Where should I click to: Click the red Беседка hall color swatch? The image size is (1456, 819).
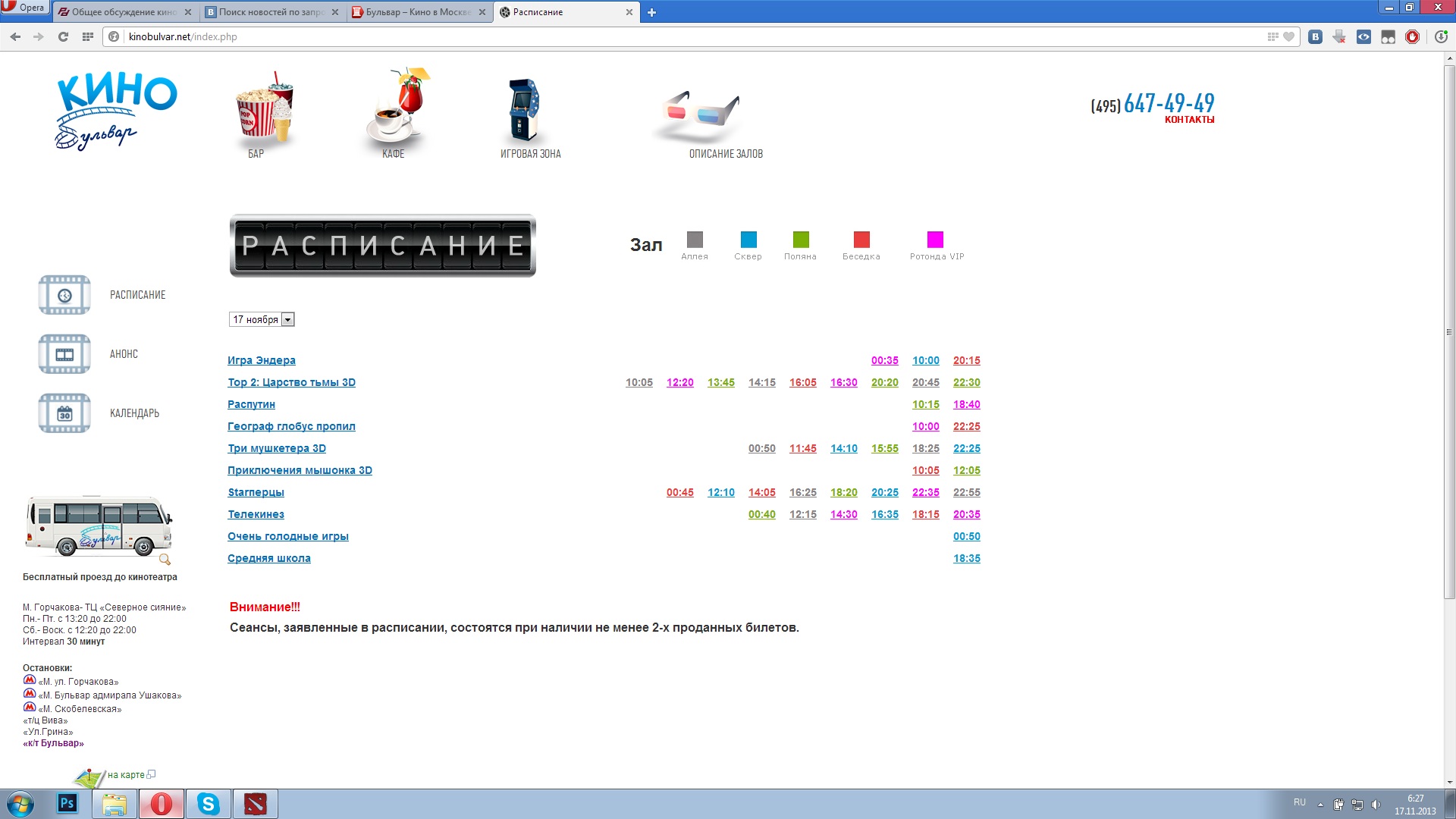click(x=861, y=240)
